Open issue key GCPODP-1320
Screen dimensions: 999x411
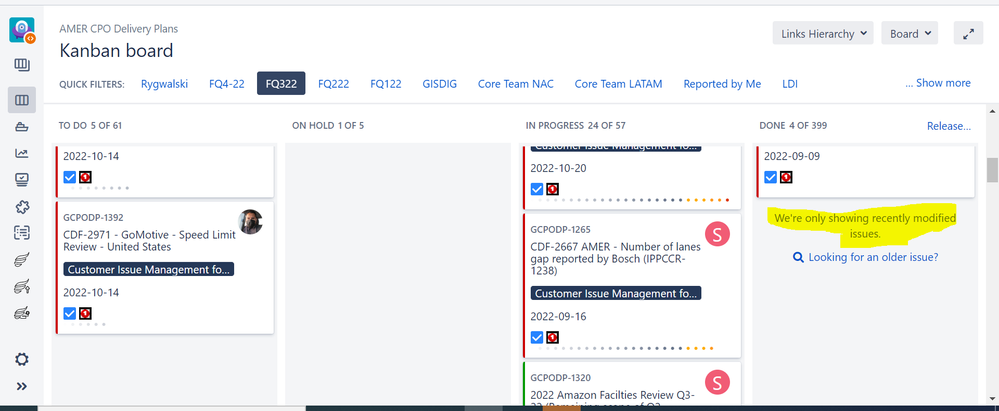561,377
